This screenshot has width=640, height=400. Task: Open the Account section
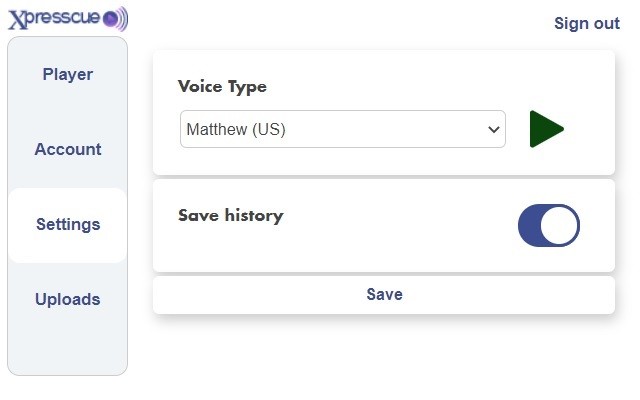67,149
